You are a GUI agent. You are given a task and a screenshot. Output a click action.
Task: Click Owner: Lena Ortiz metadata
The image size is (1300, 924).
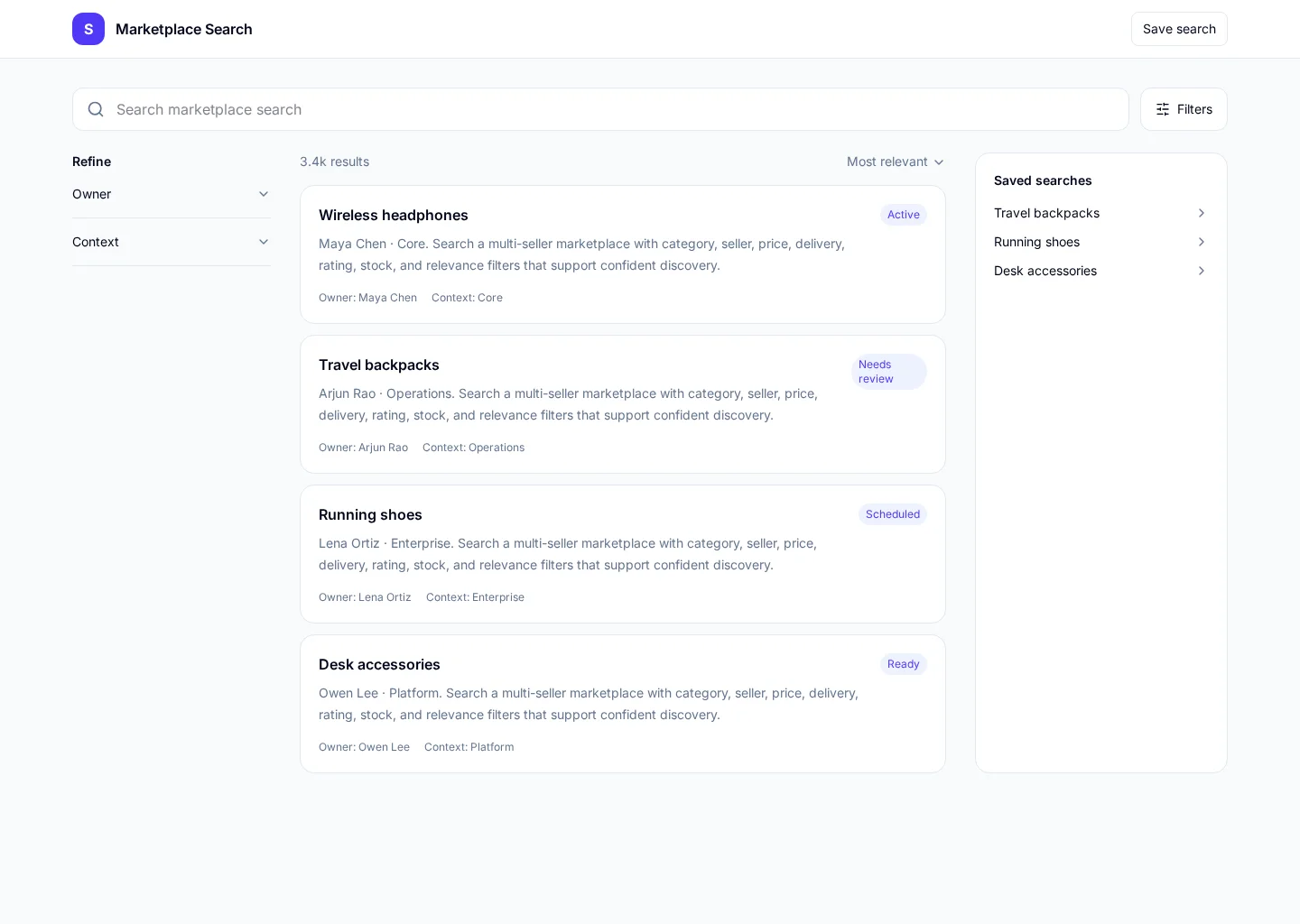point(365,597)
